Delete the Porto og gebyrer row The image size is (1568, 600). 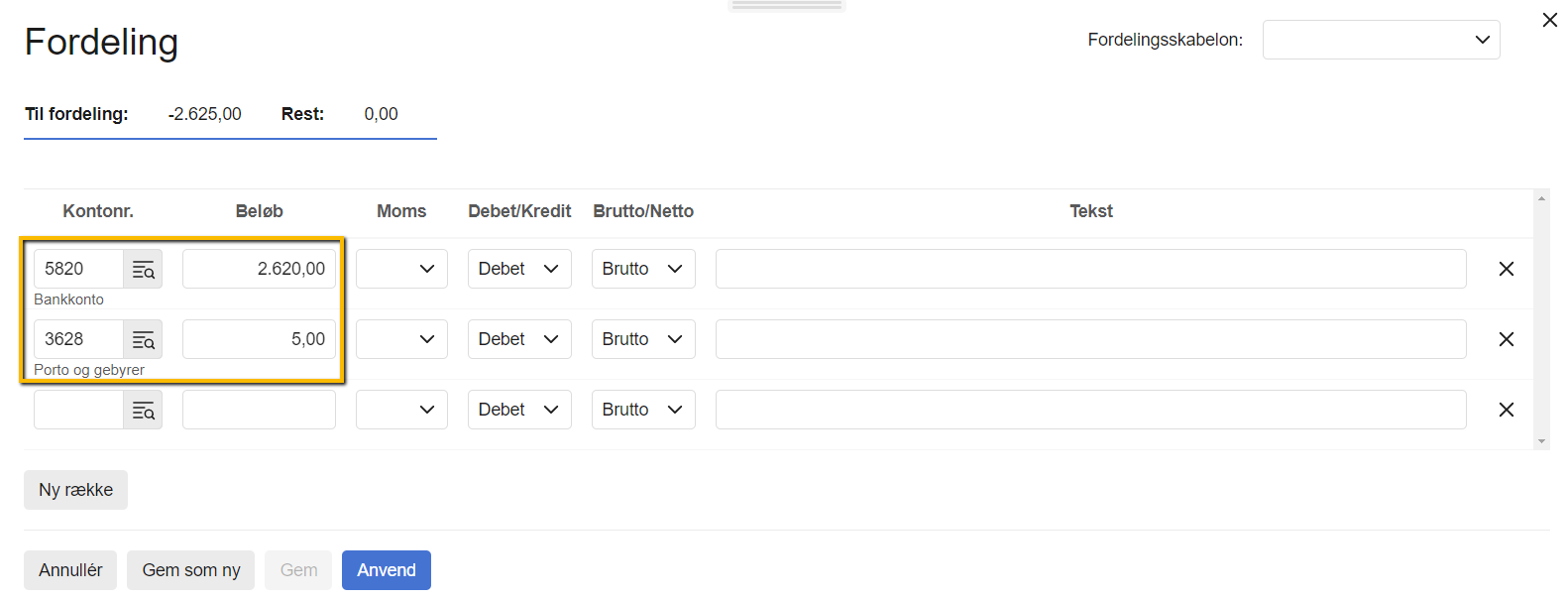click(x=1506, y=339)
